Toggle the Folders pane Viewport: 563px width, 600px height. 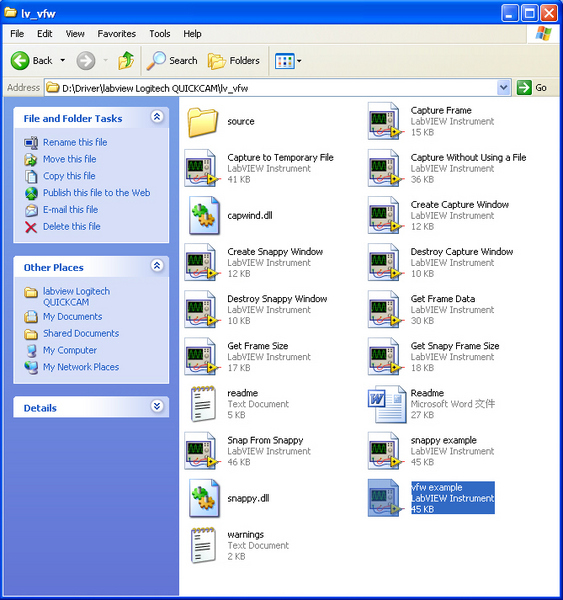tap(234, 60)
